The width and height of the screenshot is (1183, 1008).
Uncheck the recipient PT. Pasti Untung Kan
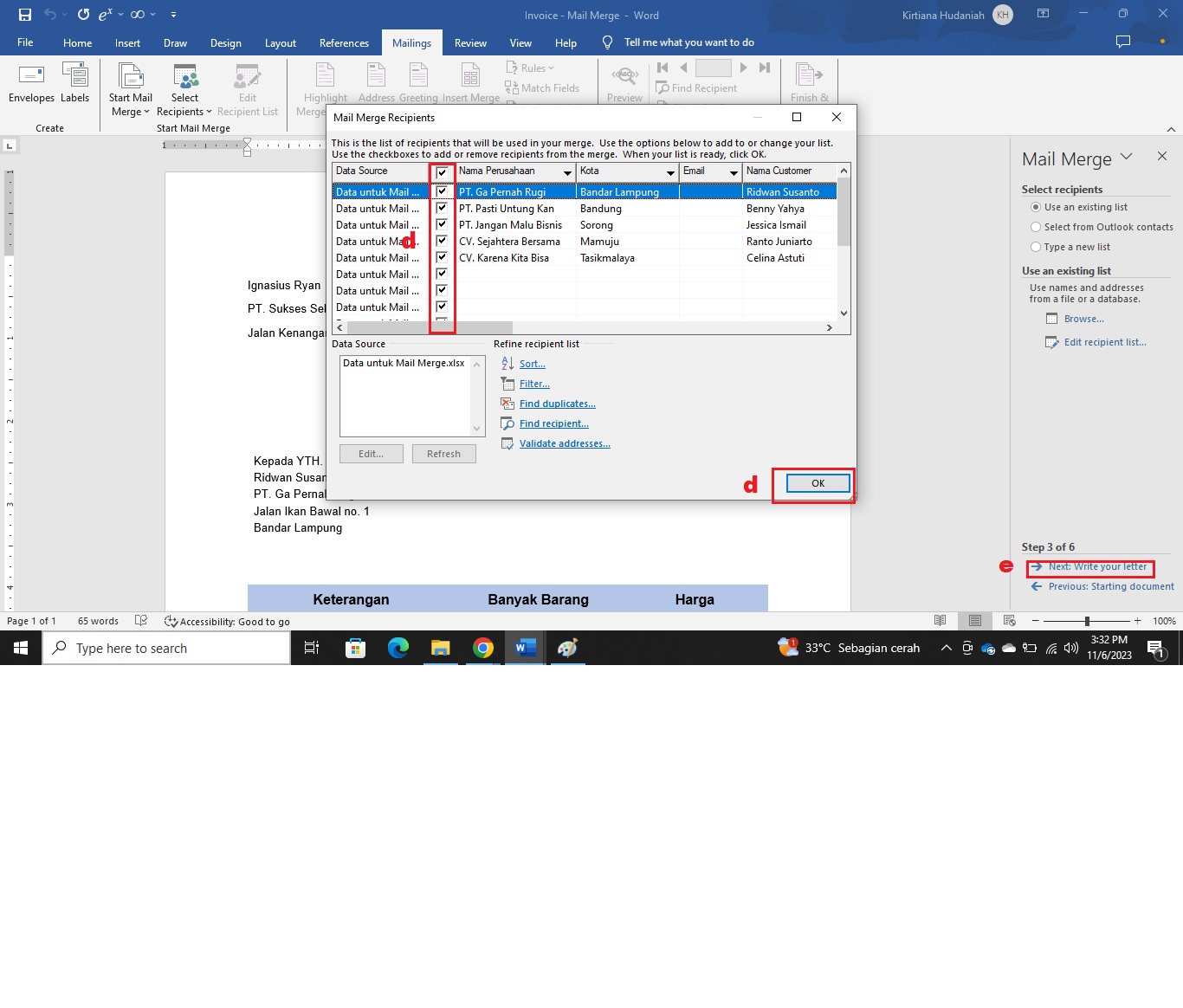[x=443, y=208]
